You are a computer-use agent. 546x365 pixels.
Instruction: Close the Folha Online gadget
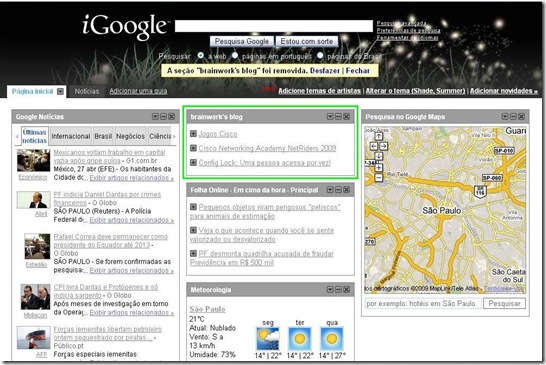pos(346,190)
